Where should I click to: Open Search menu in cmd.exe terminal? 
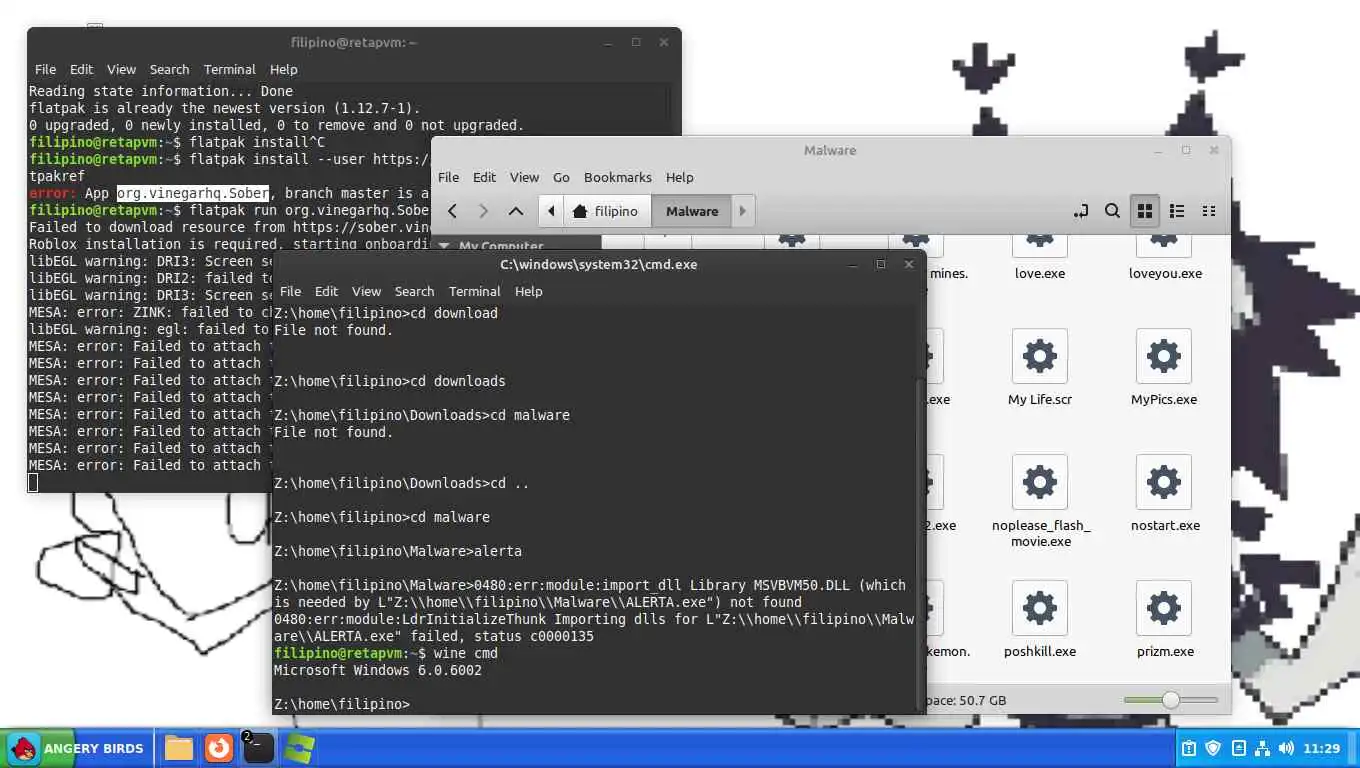(414, 291)
